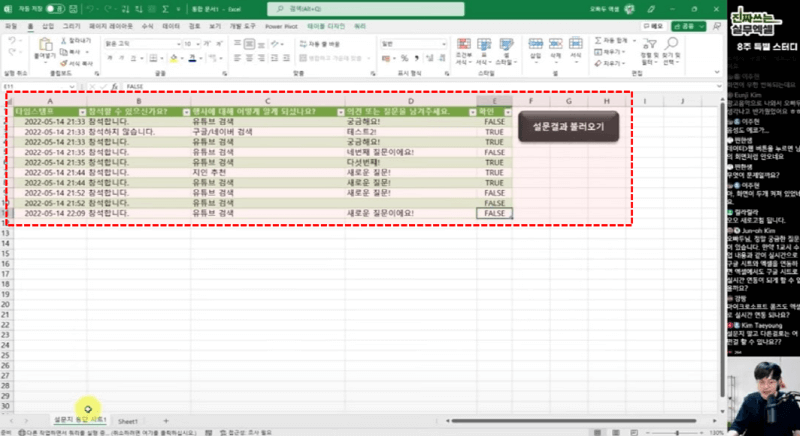Click the center horizontal align icon
800x436 pixels.
click(x=249, y=59)
